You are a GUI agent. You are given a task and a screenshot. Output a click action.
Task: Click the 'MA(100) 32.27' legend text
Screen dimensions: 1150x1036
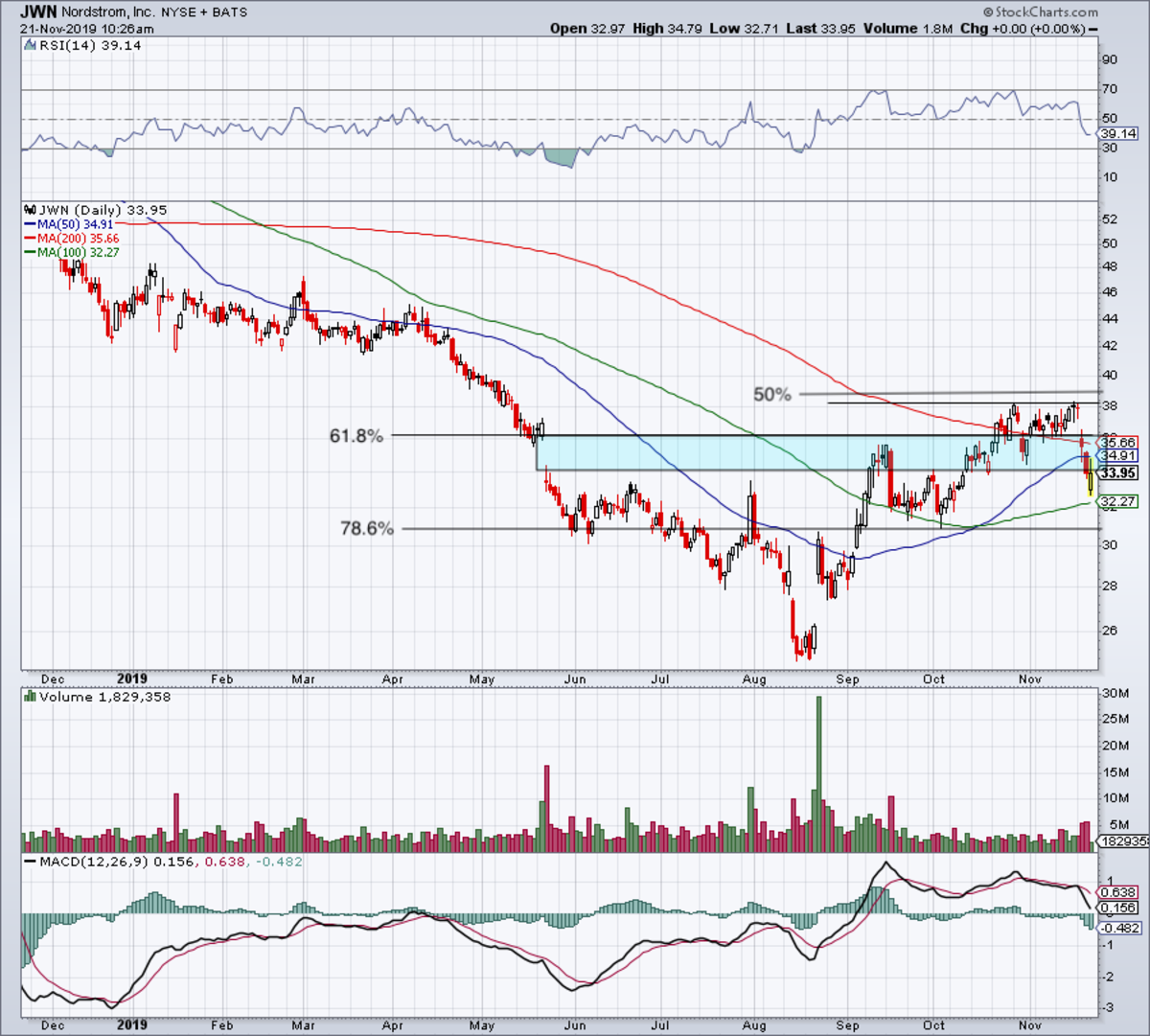(x=79, y=252)
